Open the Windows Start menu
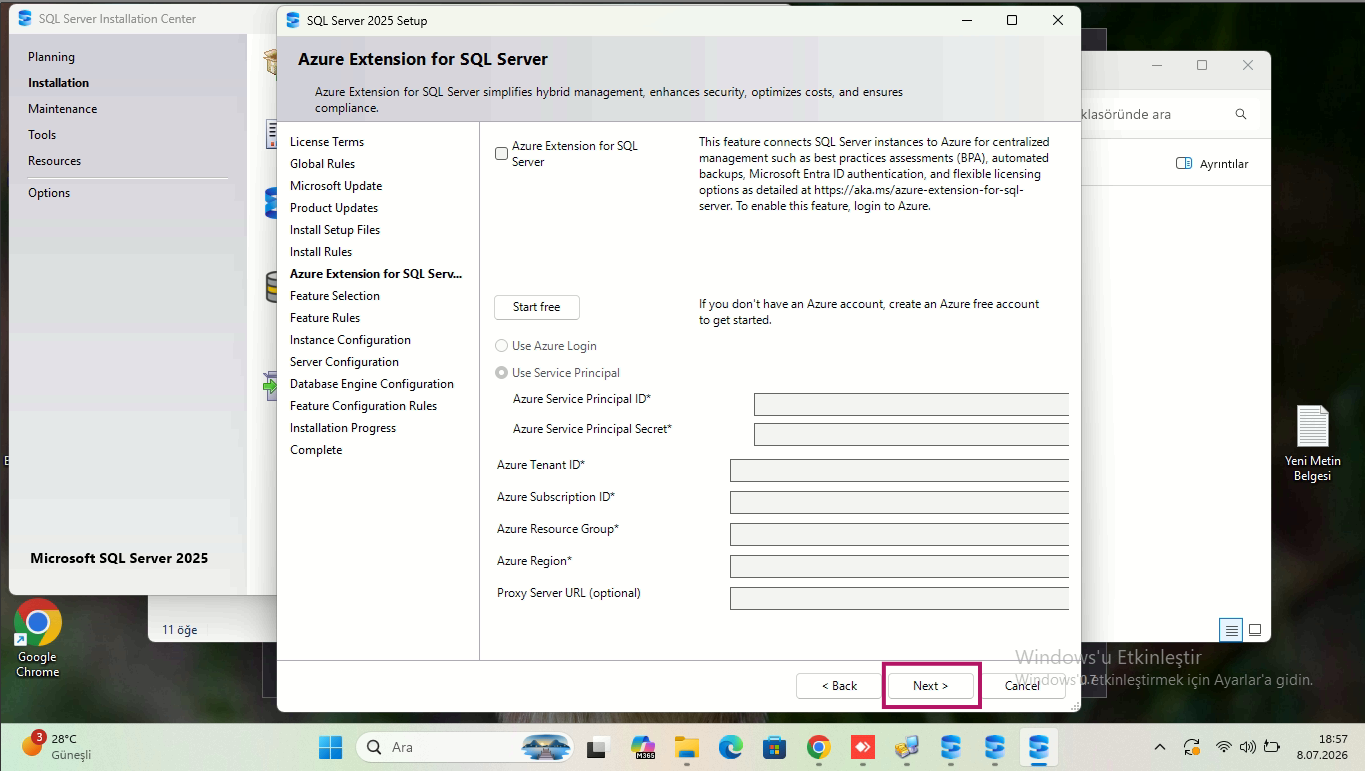Viewport: 1365px width, 771px height. 330,747
